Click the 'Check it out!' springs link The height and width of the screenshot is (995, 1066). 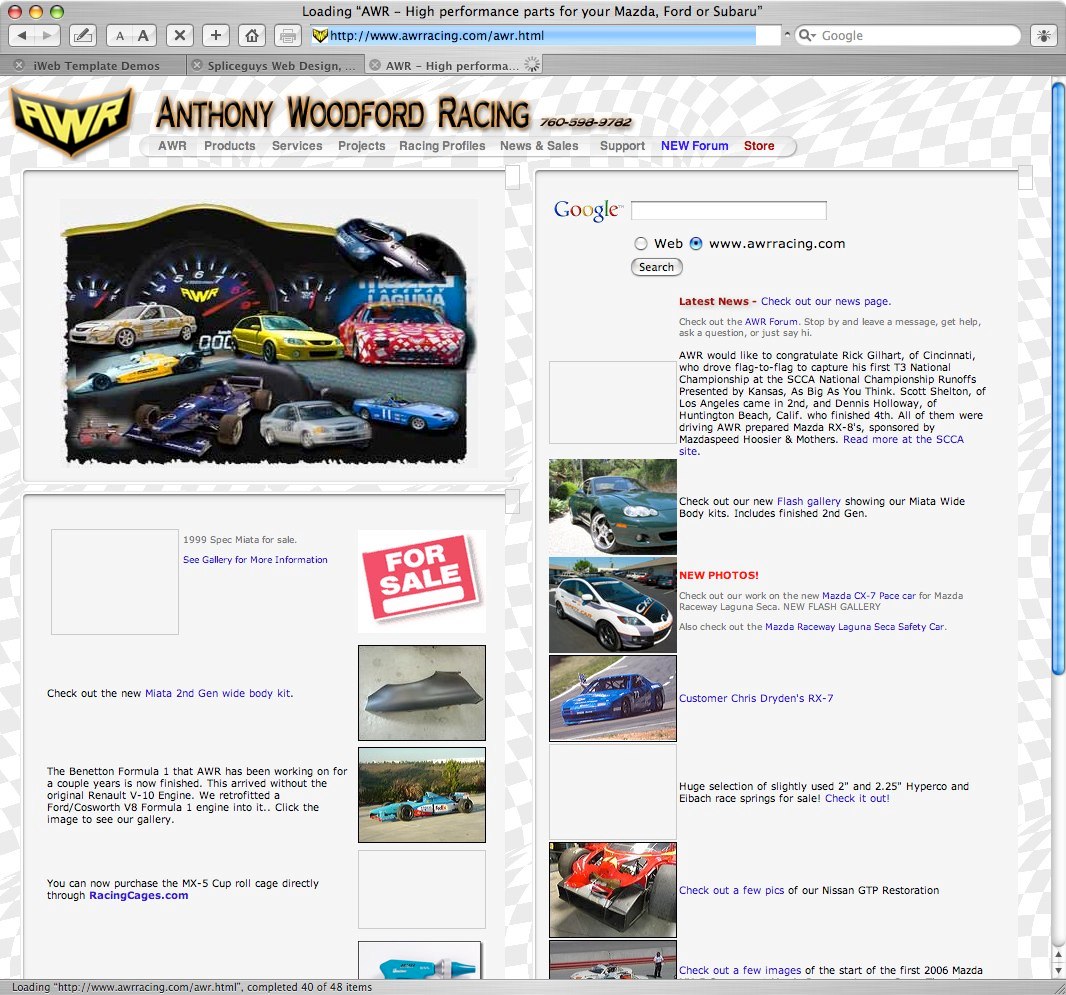(857, 798)
